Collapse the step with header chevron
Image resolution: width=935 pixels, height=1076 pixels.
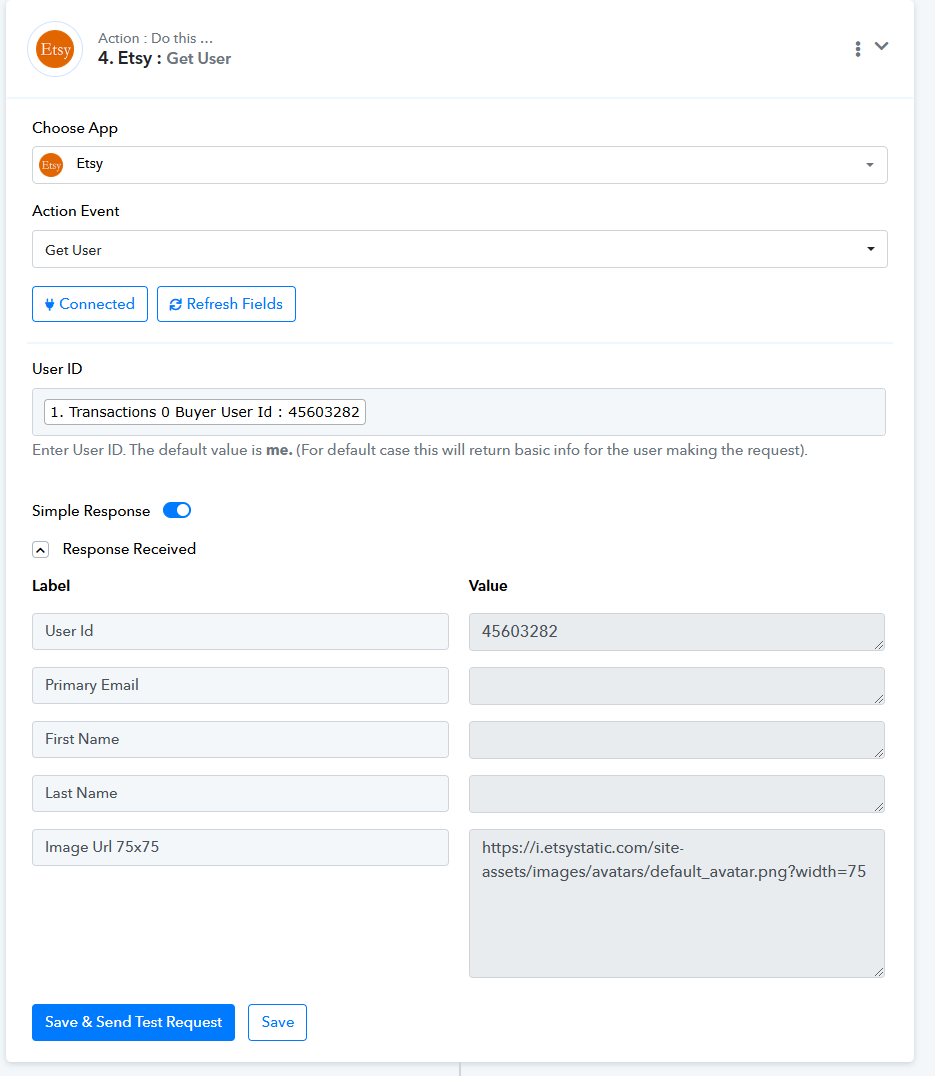click(x=881, y=46)
